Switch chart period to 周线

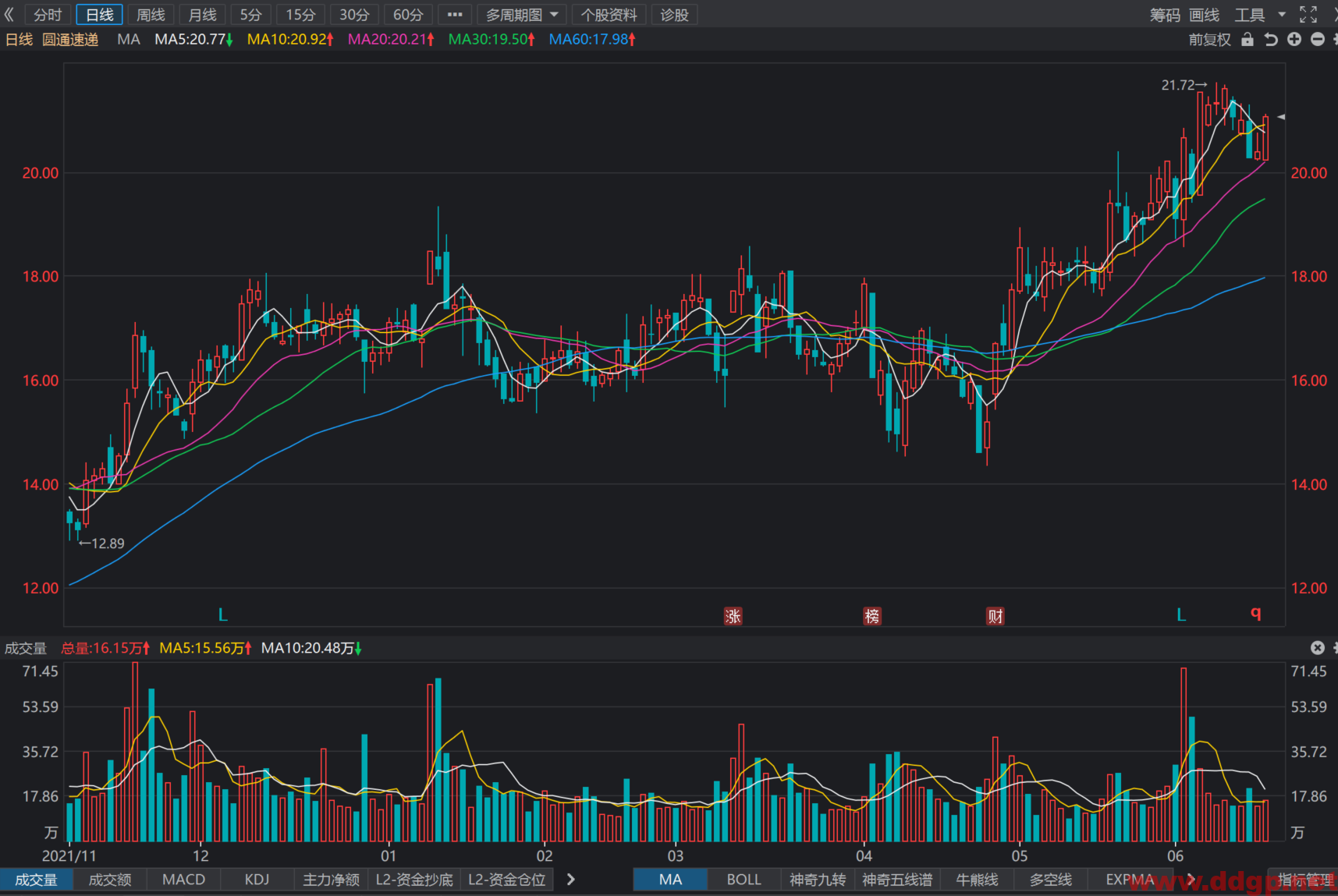[x=151, y=14]
